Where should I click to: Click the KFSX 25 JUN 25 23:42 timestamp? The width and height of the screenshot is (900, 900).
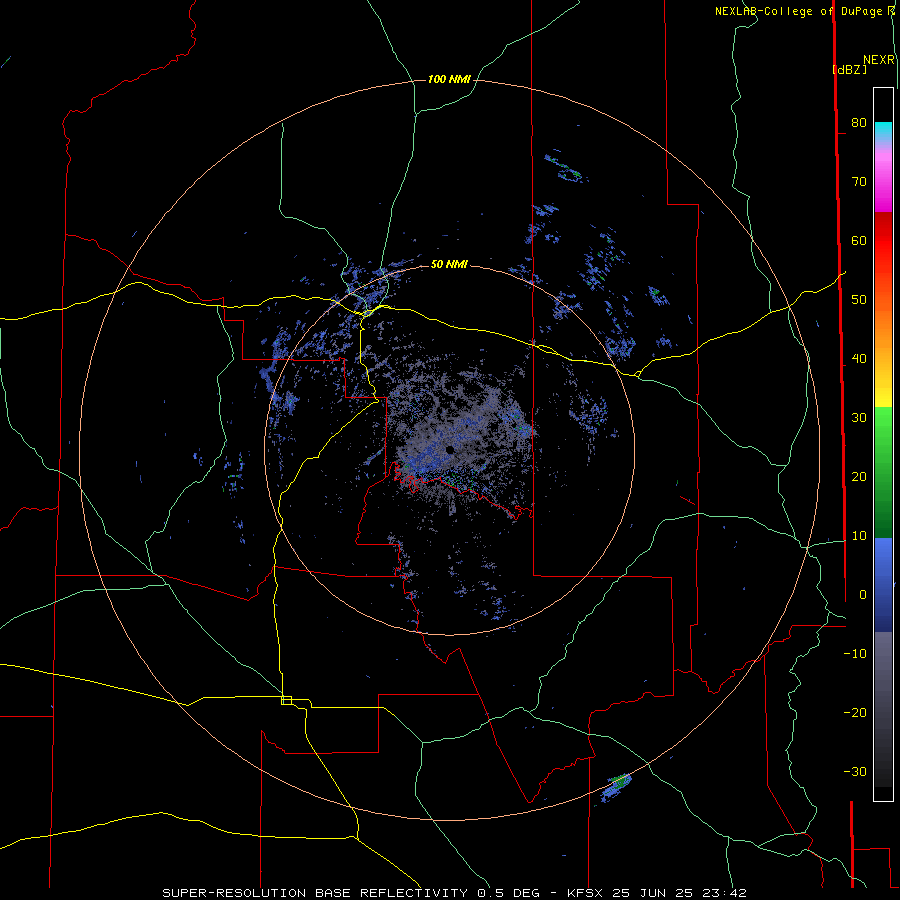point(657,893)
